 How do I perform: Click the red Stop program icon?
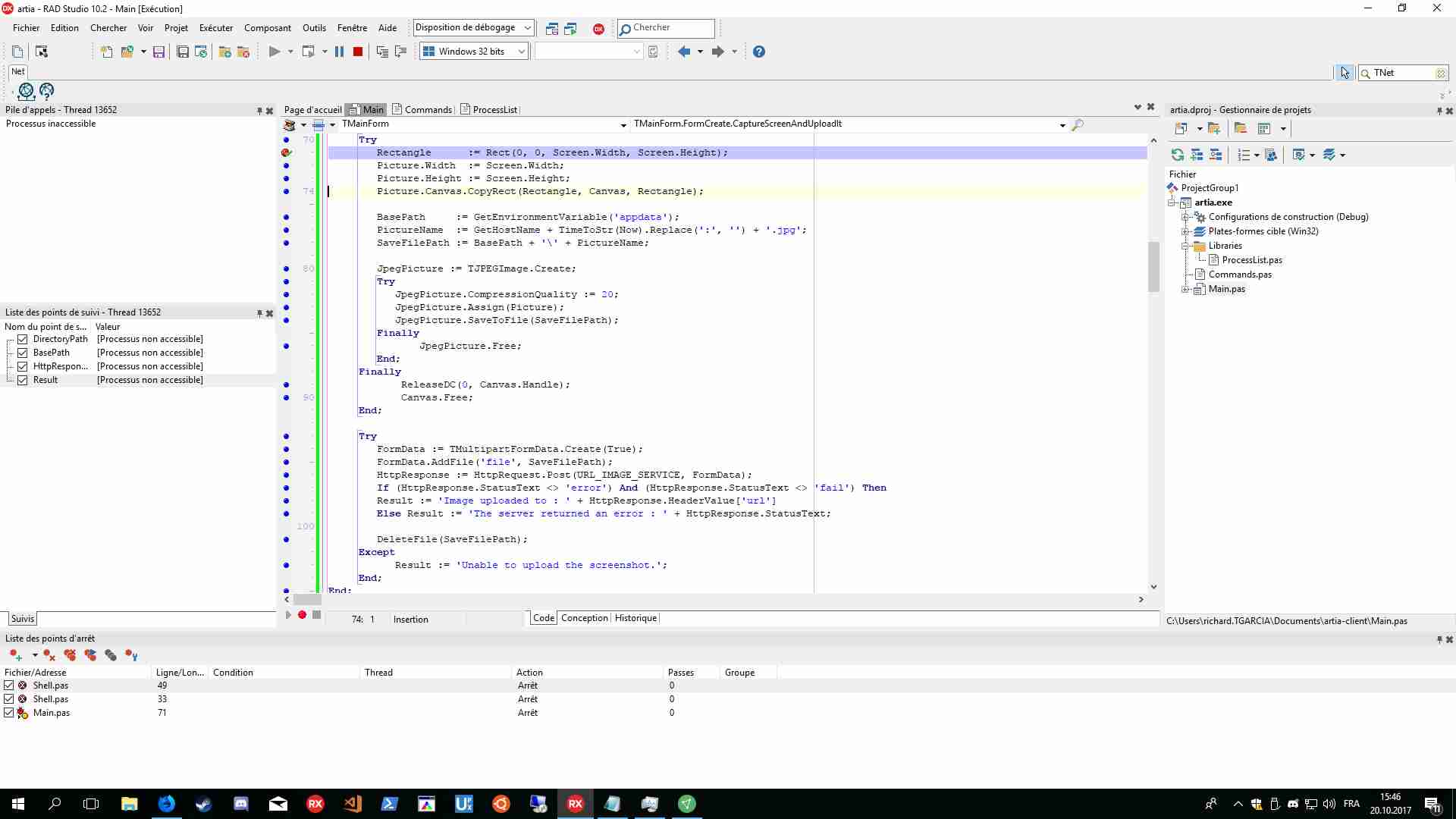pyautogui.click(x=358, y=52)
